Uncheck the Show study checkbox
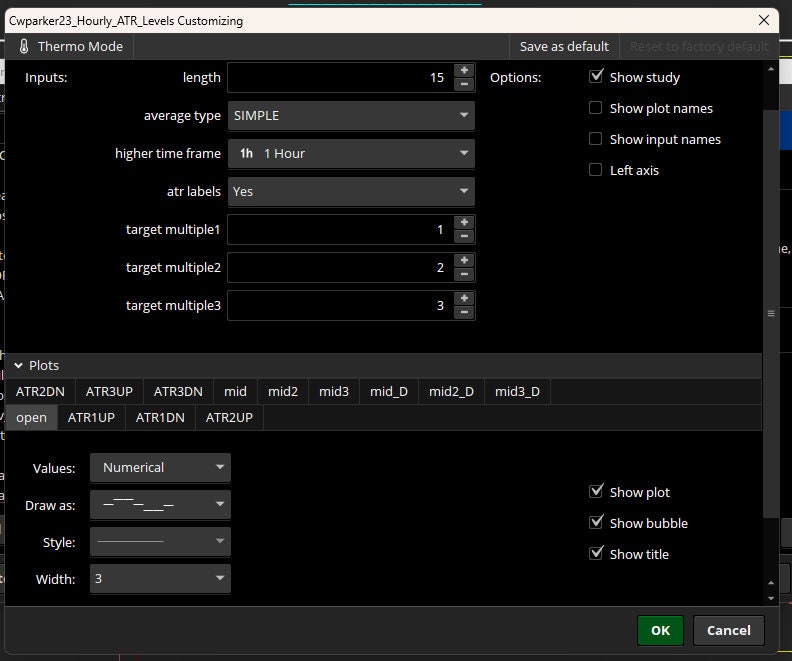 pos(596,77)
